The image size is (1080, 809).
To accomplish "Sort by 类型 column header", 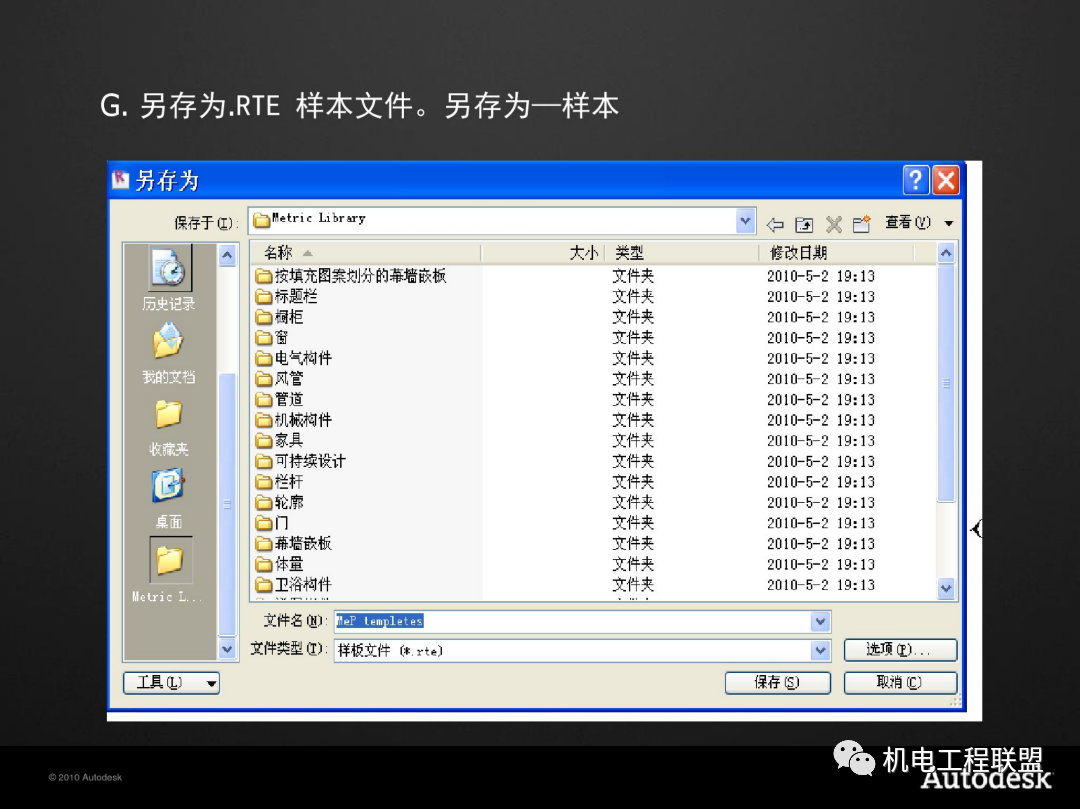I will click(682, 253).
